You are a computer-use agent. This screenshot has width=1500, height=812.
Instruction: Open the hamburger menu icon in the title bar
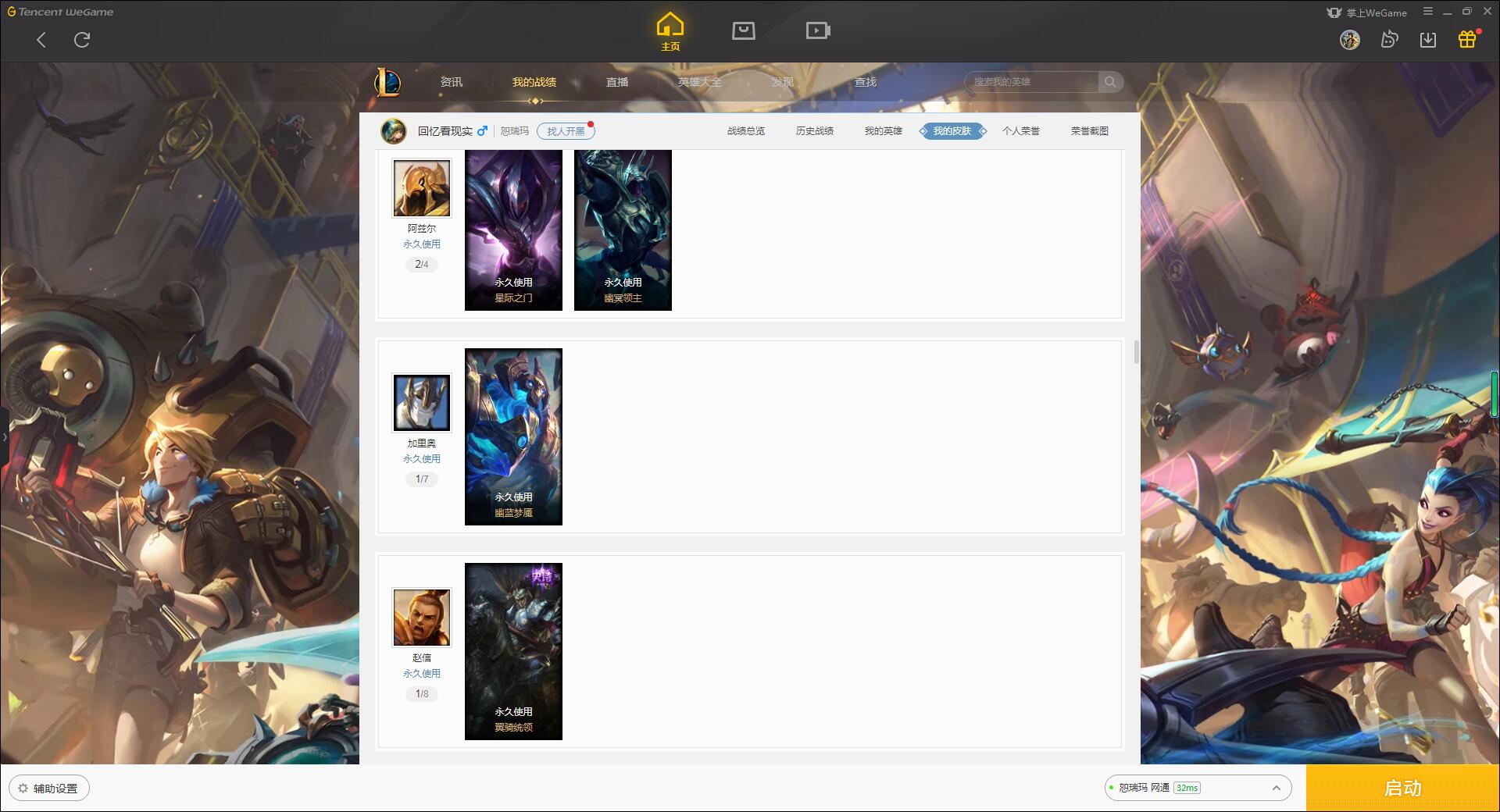click(1428, 12)
